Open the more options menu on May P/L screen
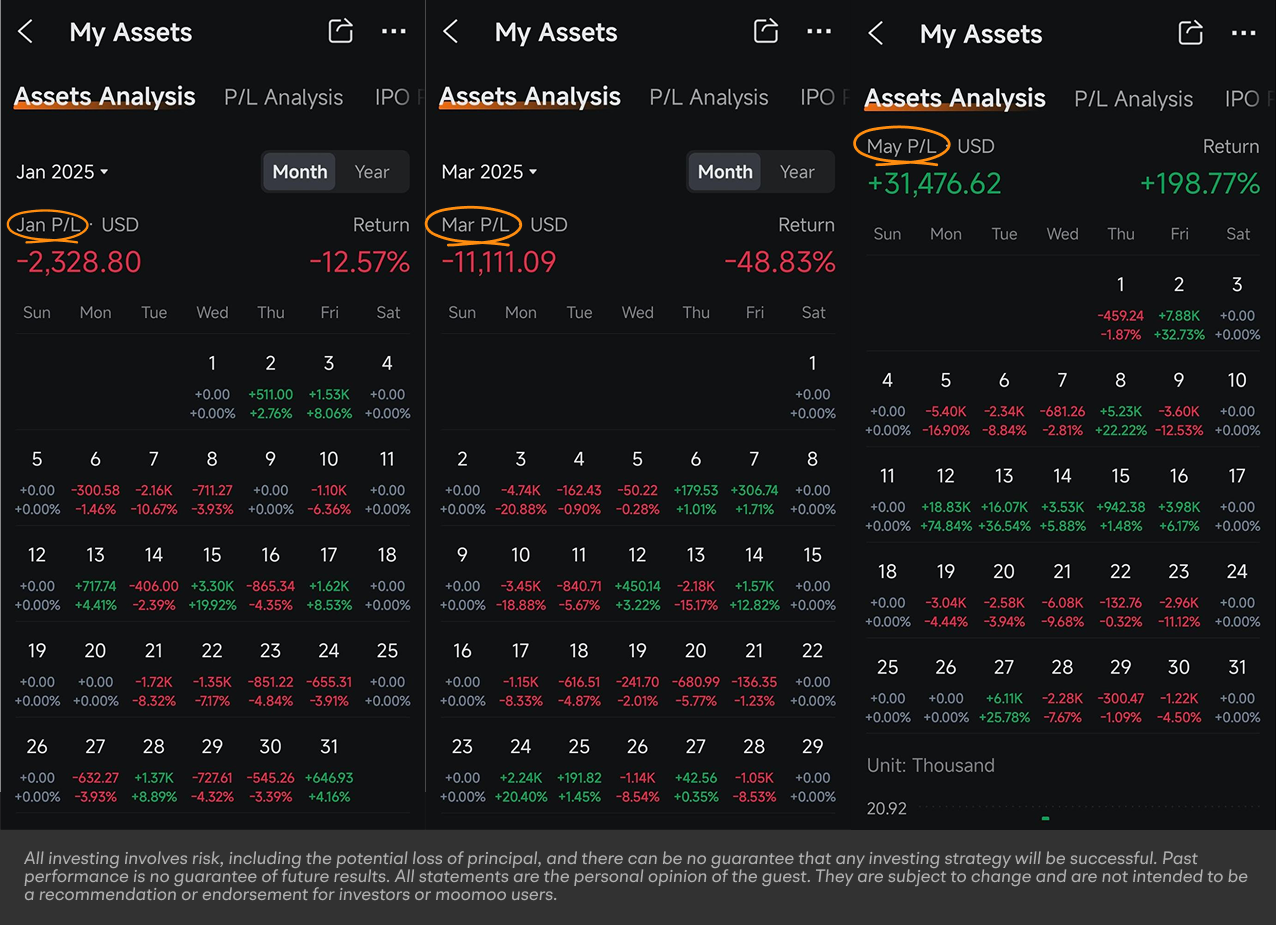 pos(1244,33)
